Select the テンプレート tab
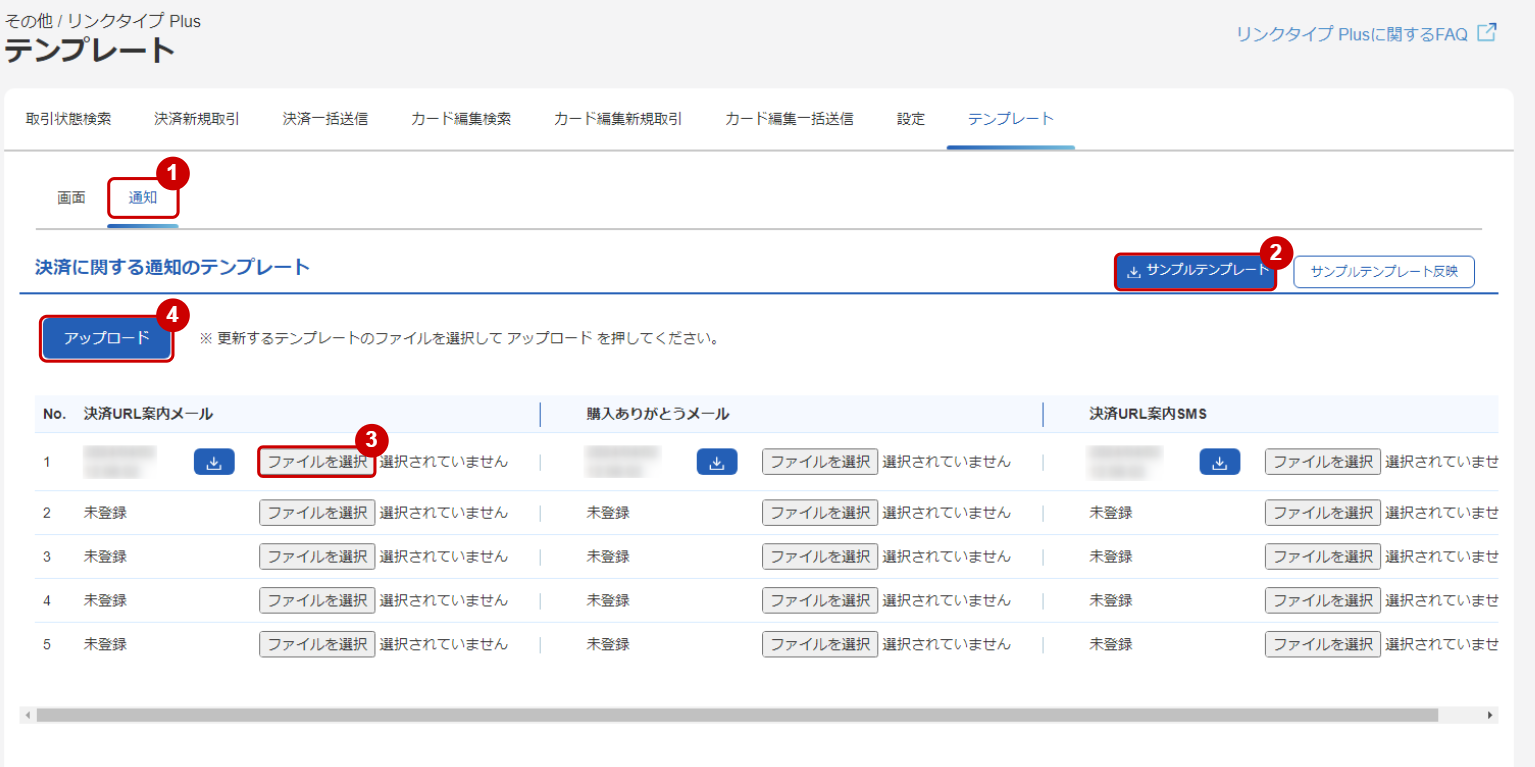The height and width of the screenshot is (767, 1535). click(x=1011, y=119)
